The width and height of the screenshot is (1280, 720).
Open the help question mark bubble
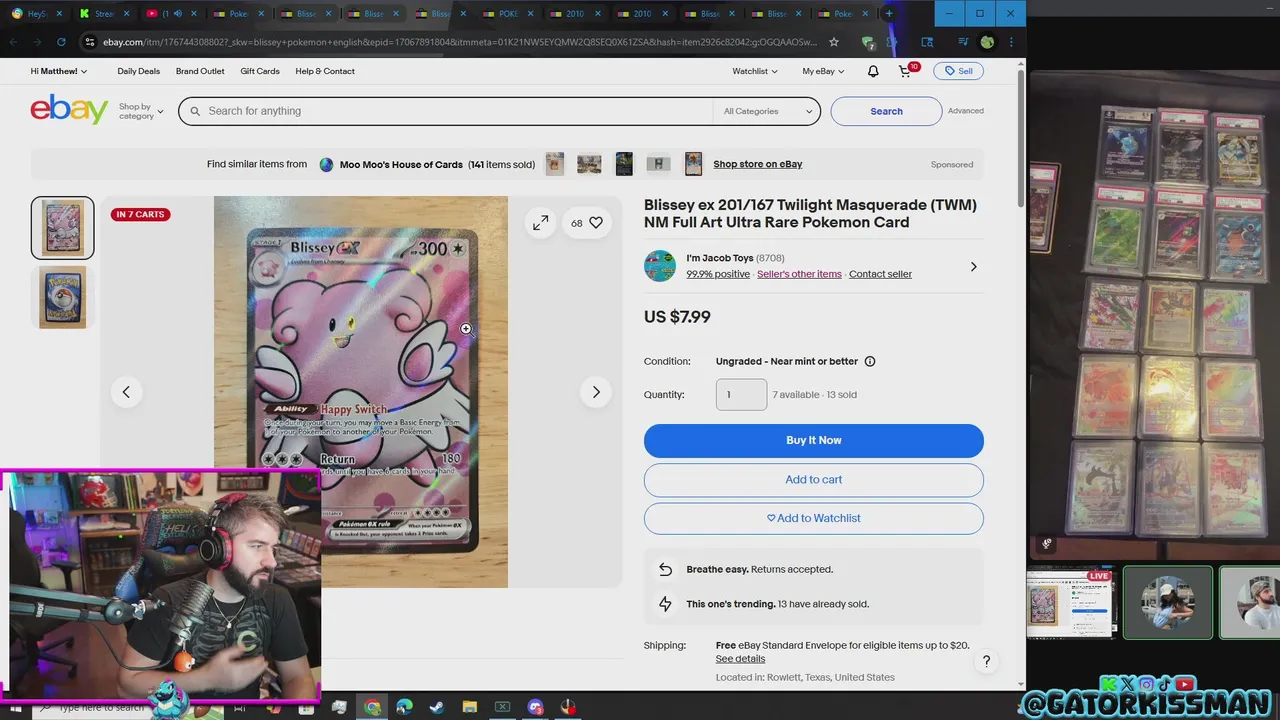point(986,661)
